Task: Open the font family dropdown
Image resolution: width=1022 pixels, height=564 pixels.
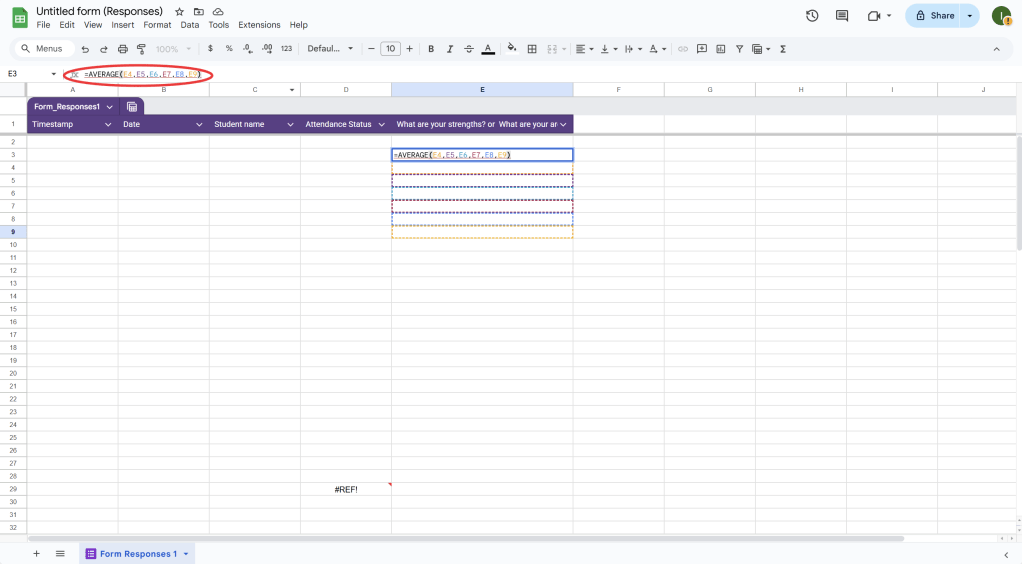Action: click(x=330, y=48)
